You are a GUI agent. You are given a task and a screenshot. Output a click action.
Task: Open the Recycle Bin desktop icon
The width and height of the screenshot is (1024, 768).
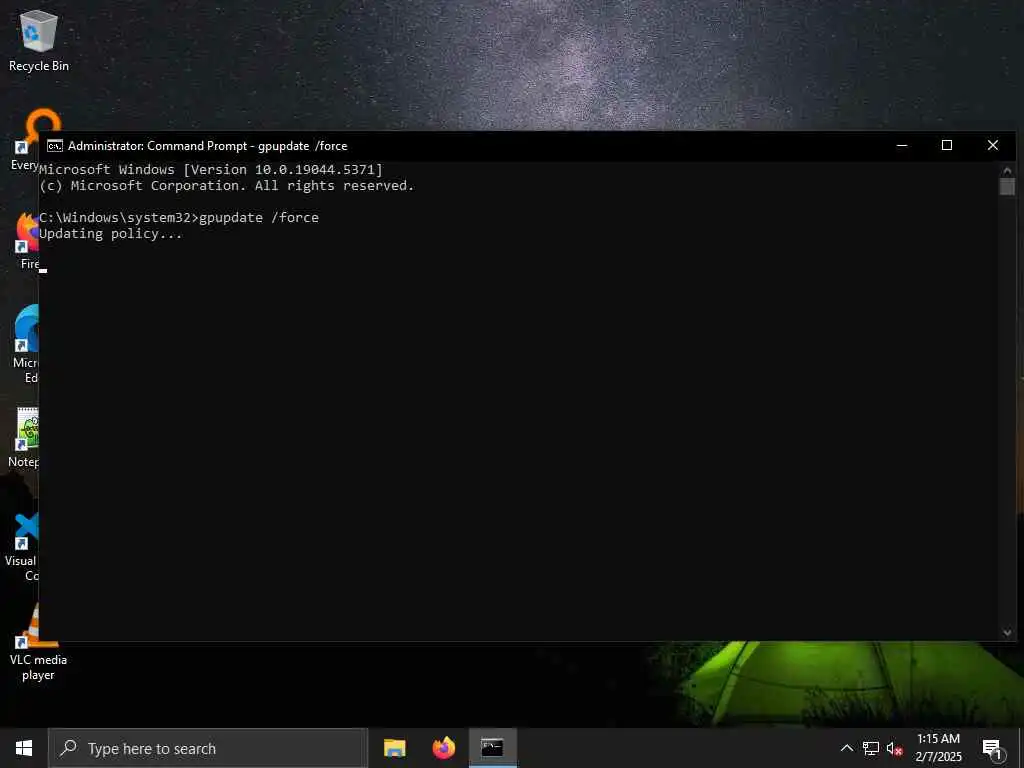39,40
